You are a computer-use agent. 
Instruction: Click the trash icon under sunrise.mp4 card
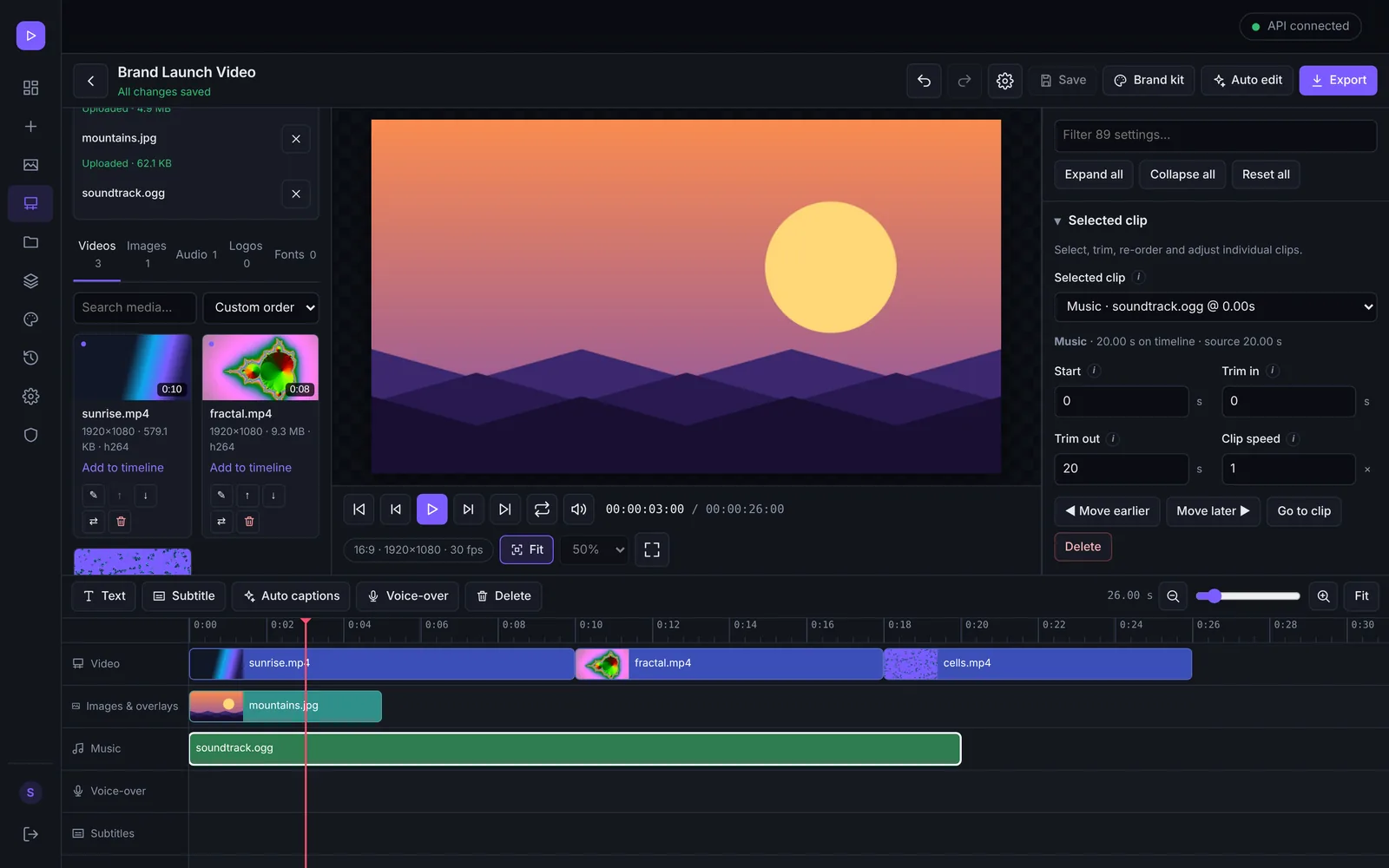(121, 522)
